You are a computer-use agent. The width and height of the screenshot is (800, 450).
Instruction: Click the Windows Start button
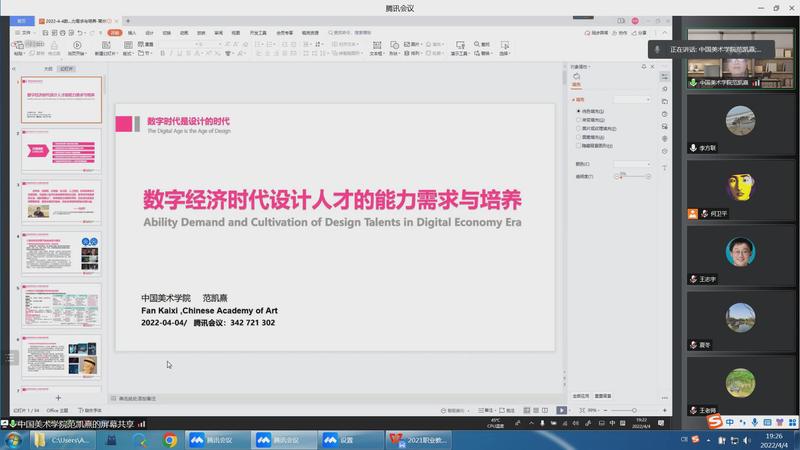click(x=13, y=439)
